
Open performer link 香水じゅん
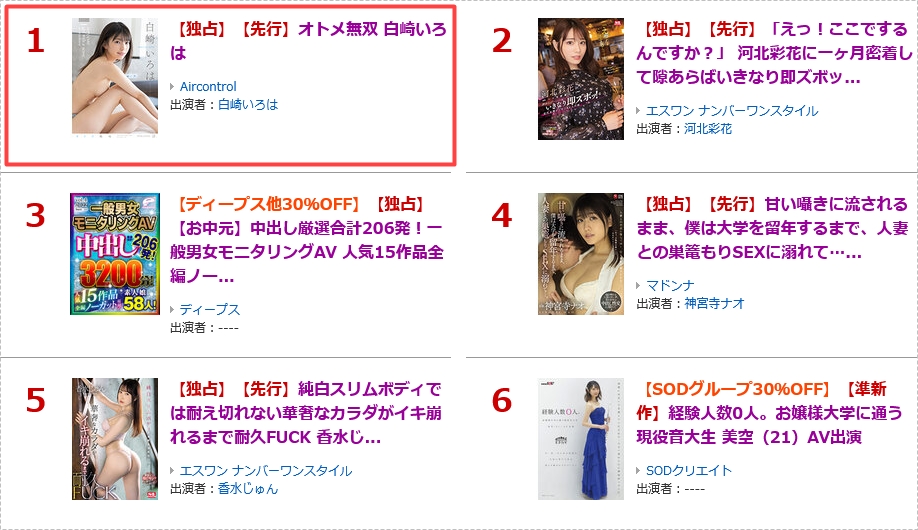click(248, 488)
